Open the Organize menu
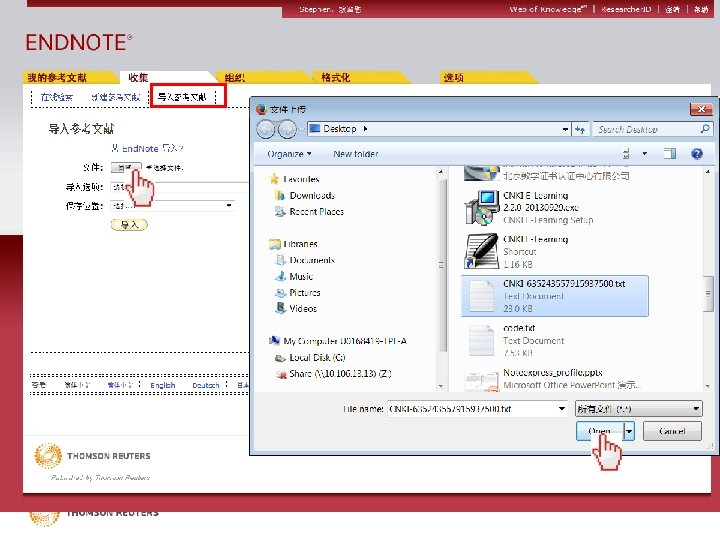This screenshot has width=720, height=540. [289, 154]
